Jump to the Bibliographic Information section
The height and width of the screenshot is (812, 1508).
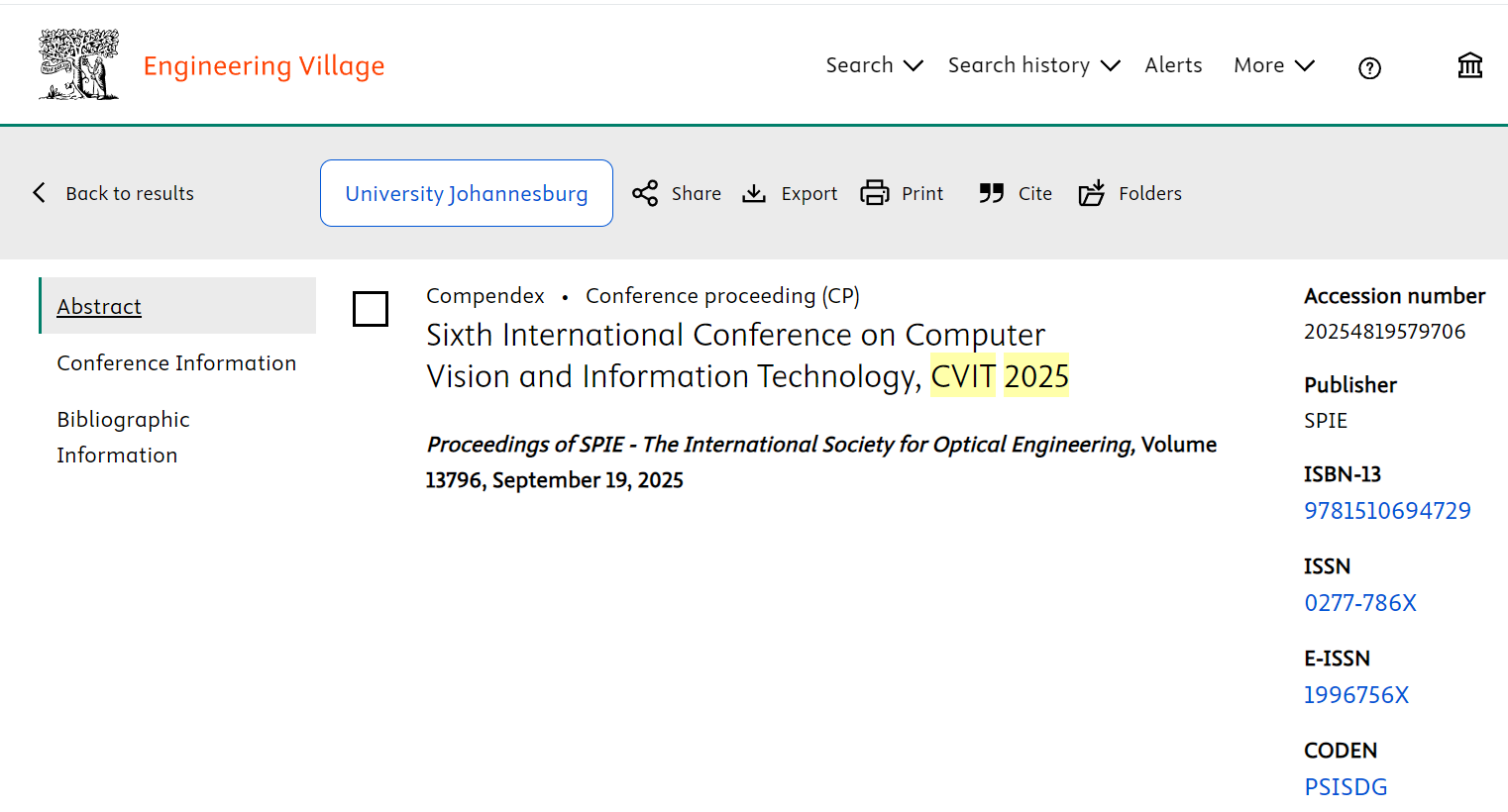(123, 437)
